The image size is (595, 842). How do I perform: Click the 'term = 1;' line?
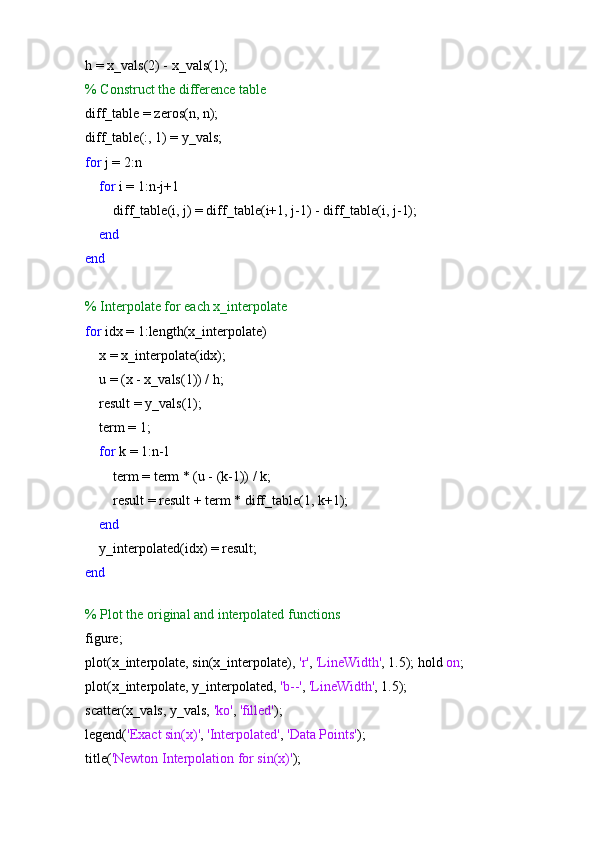coord(125,427)
